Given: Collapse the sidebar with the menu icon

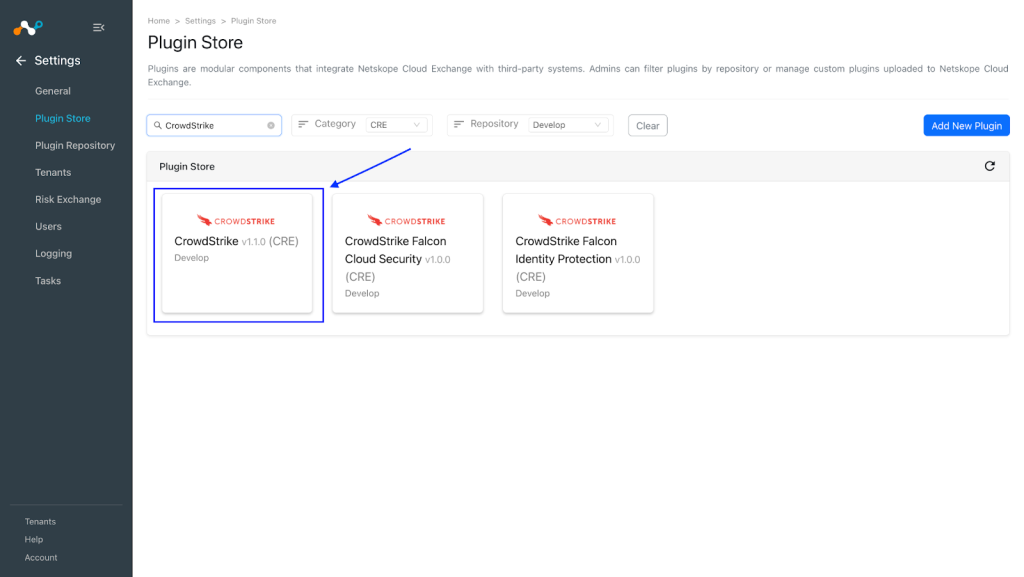Looking at the screenshot, I should click(x=99, y=27).
